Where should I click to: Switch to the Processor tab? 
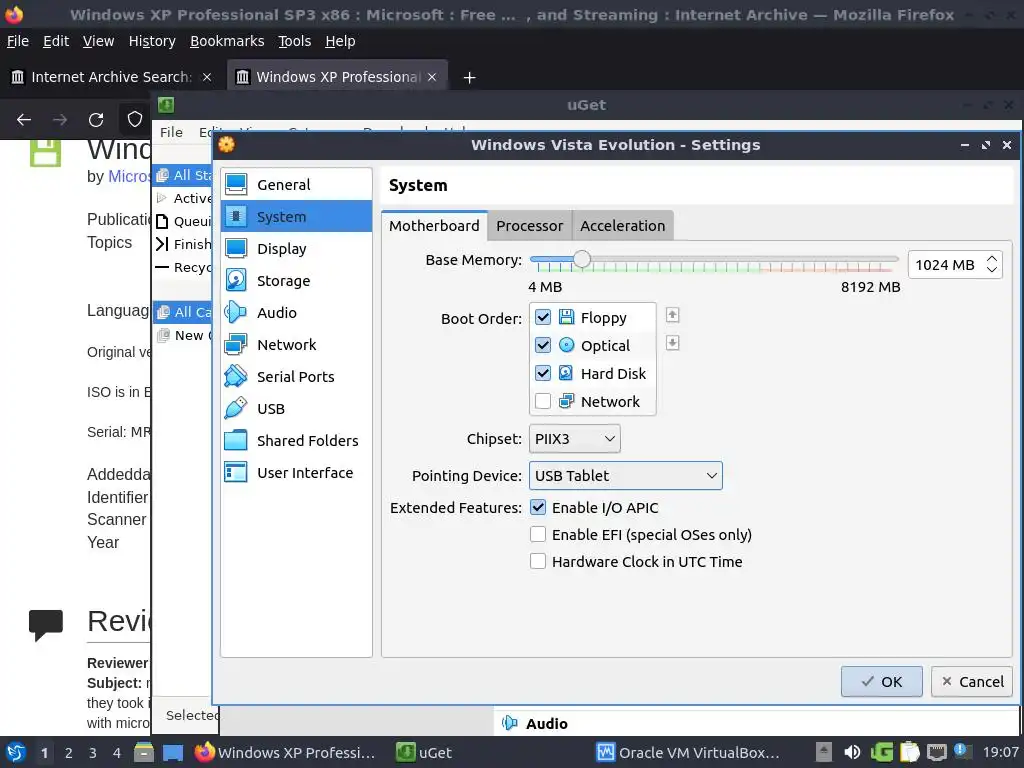click(530, 226)
